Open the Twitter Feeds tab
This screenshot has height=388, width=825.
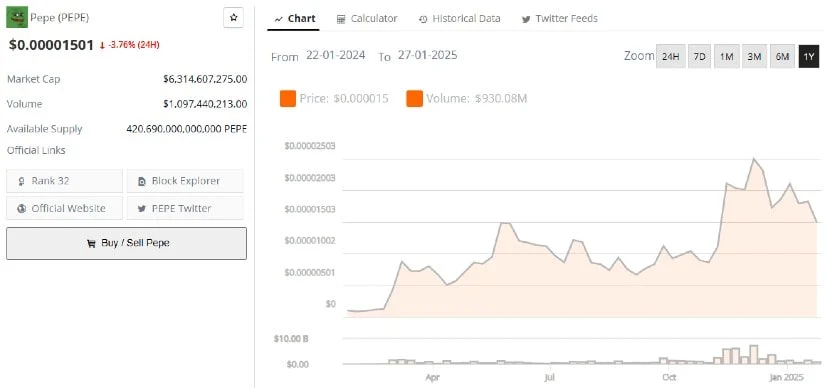[x=559, y=19]
